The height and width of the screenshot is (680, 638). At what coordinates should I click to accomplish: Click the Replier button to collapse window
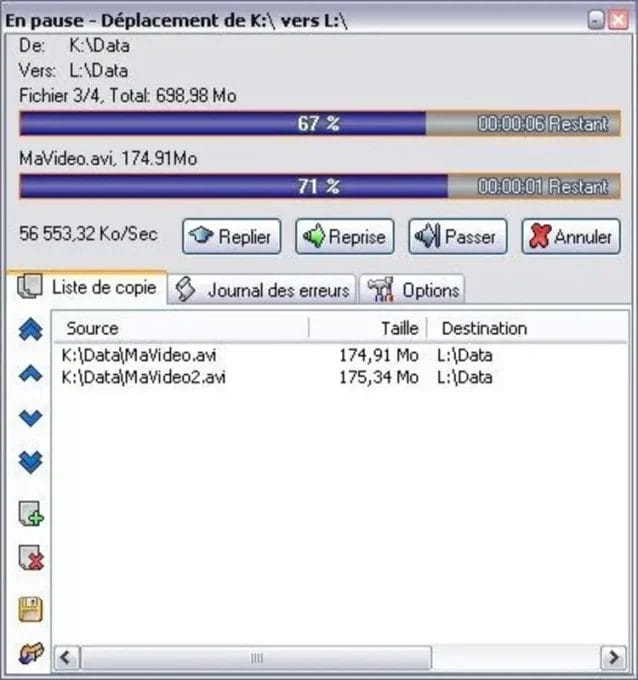tap(232, 237)
